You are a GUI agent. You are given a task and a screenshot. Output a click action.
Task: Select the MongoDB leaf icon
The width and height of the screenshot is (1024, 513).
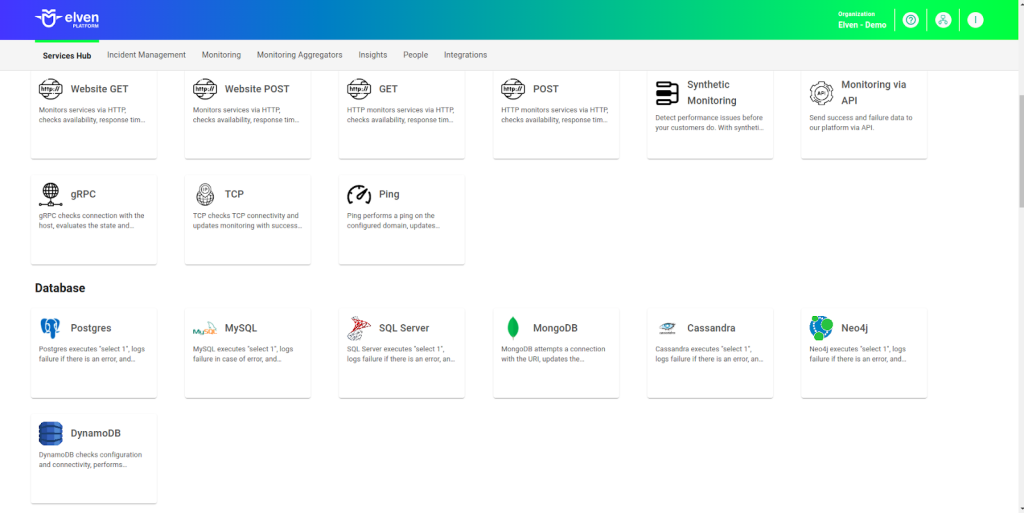coord(513,328)
